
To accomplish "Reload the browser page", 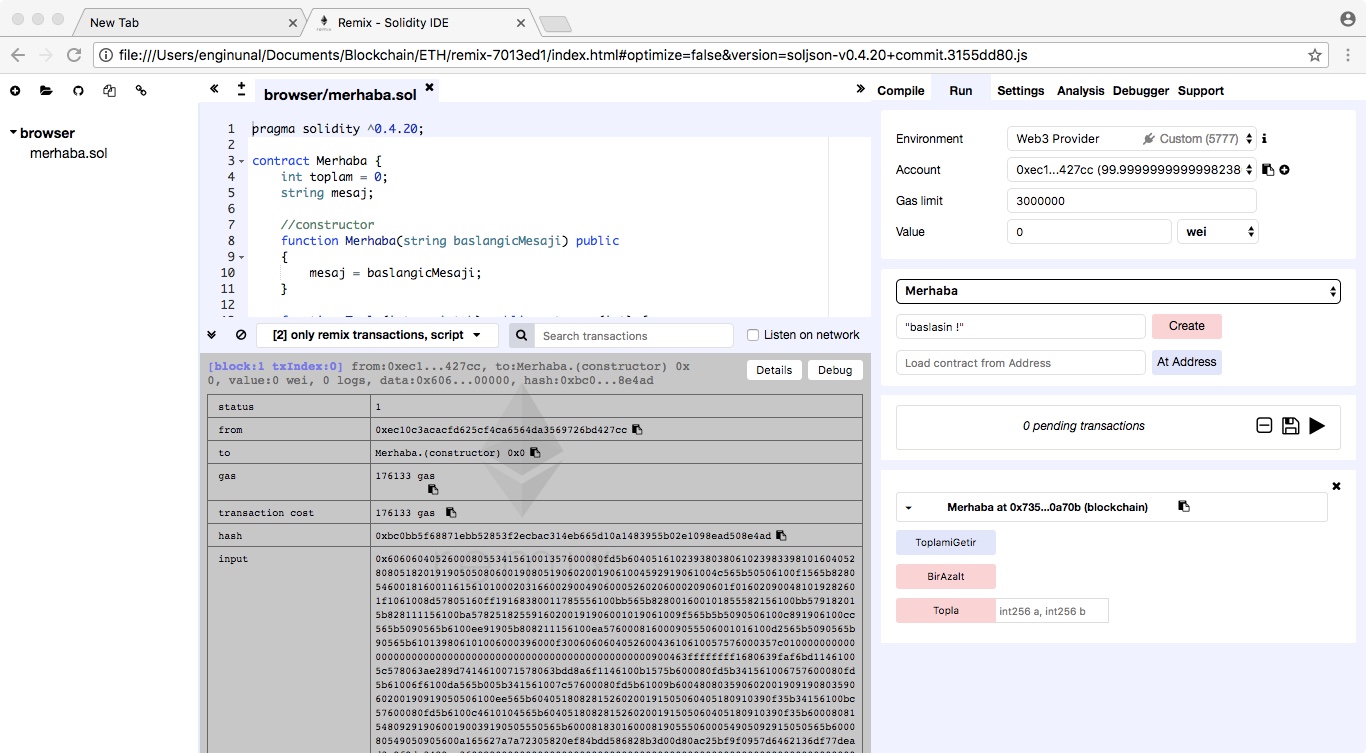I will 74,56.
